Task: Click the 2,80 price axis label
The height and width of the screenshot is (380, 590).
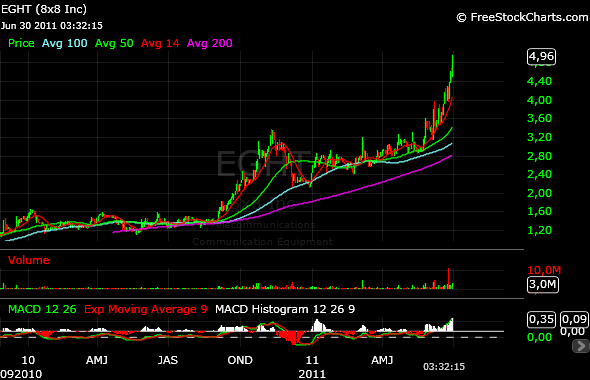Action: pyautogui.click(x=539, y=156)
